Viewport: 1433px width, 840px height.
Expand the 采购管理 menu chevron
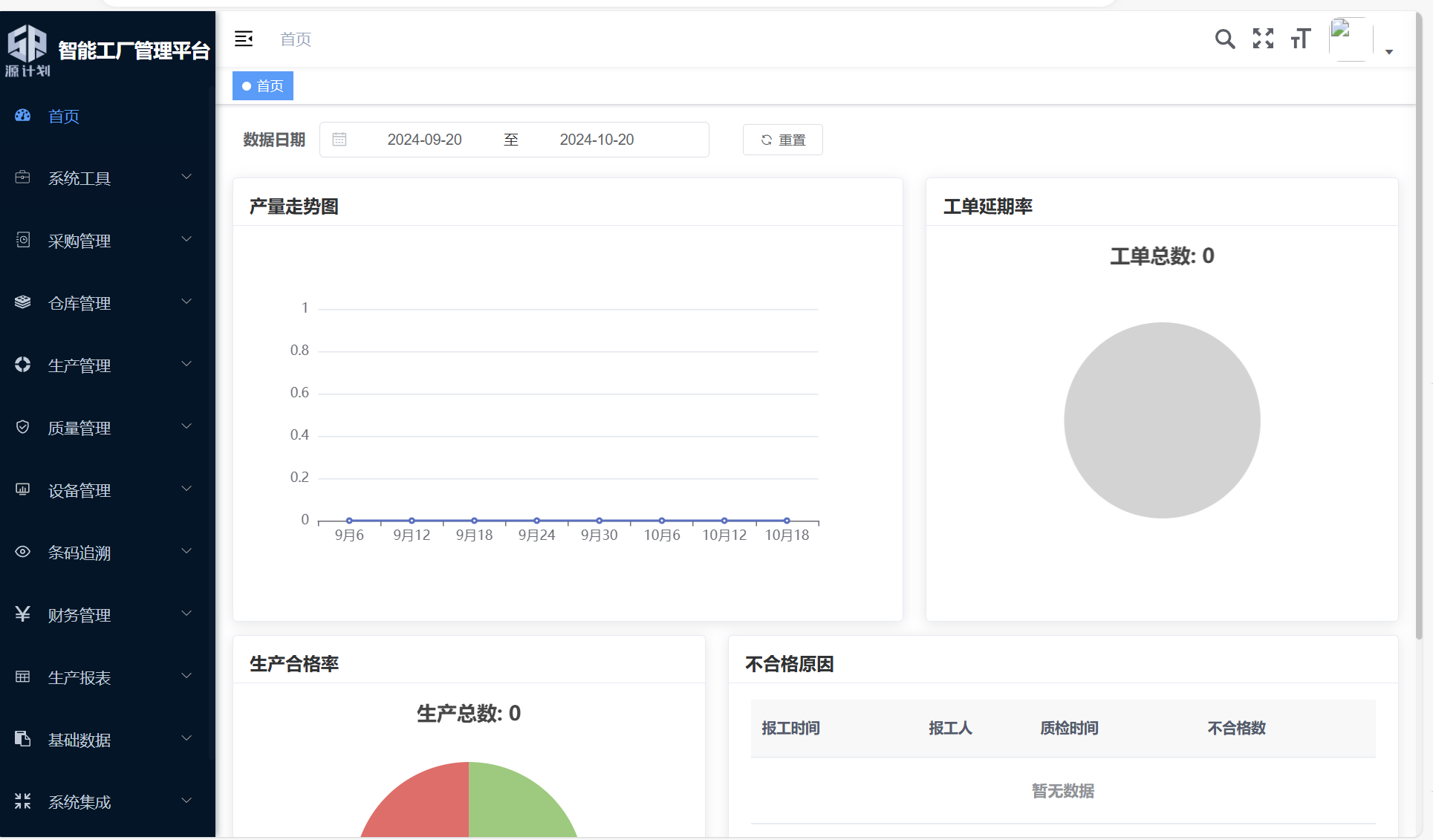pos(186,239)
